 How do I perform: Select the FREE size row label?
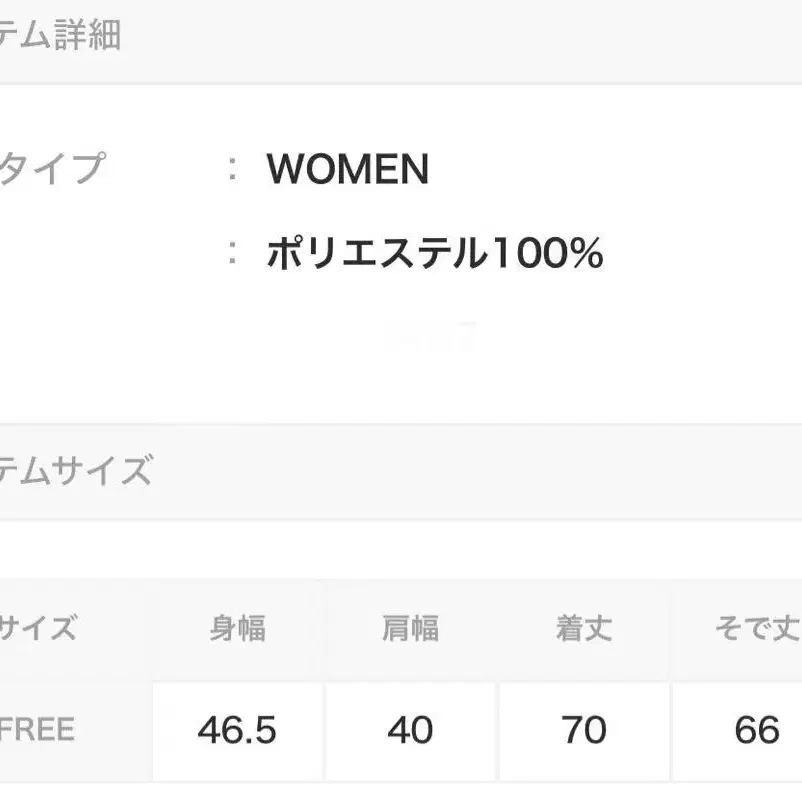pyautogui.click(x=38, y=729)
